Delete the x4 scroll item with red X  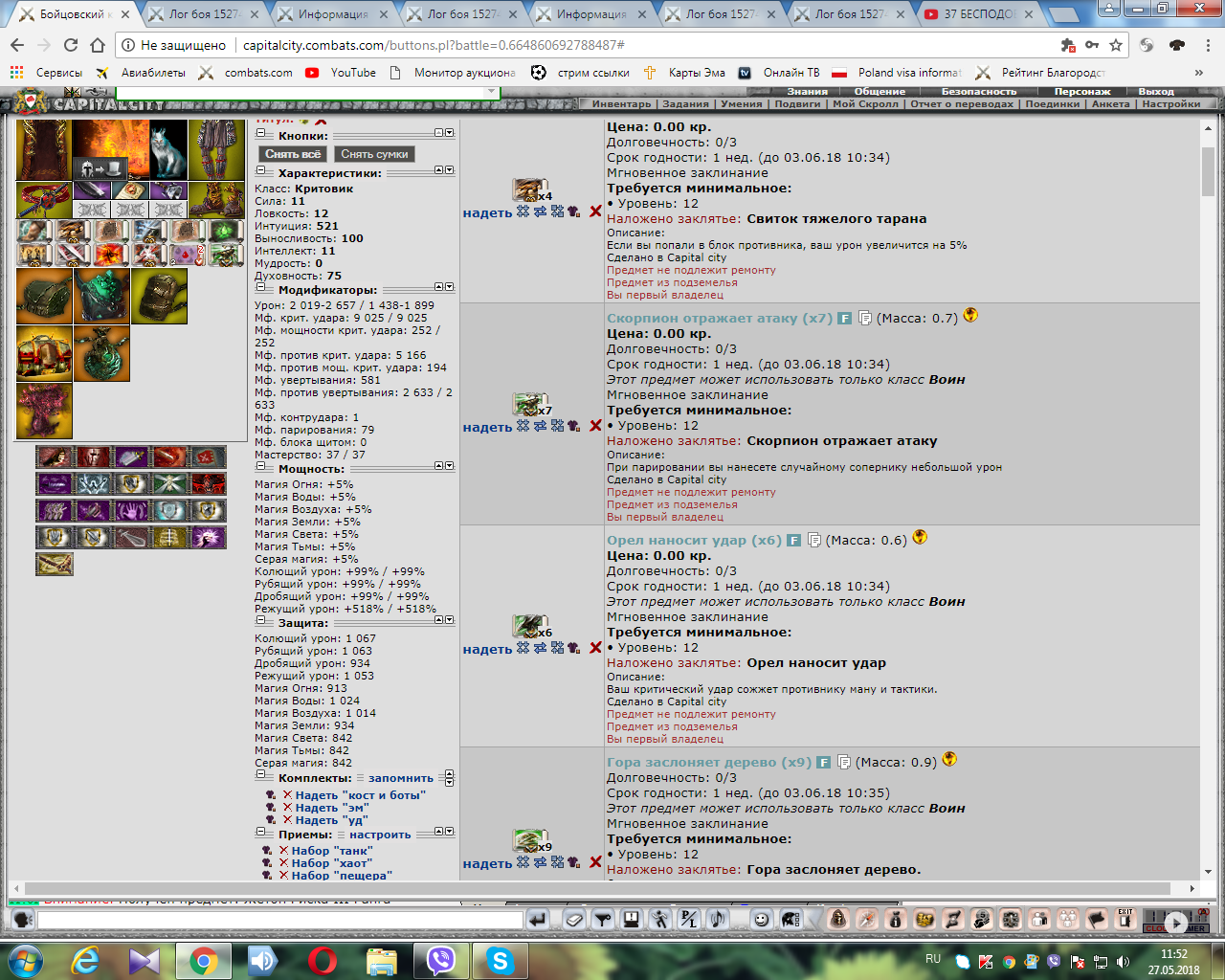(595, 212)
